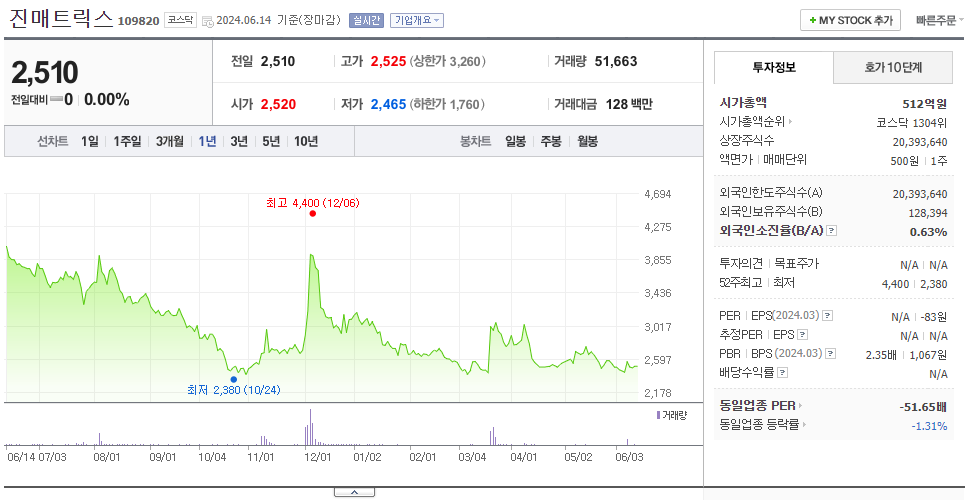Screen dimensions: 968x500
Task: Click the 12/01 date label on chart axis
Action: [x=317, y=457]
